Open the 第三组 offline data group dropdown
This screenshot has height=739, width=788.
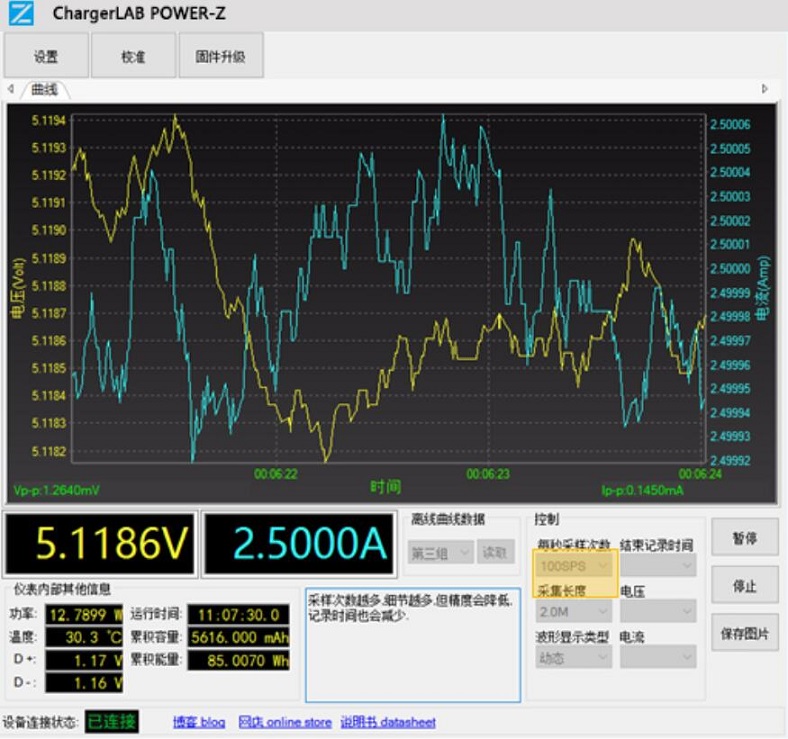pyautogui.click(x=440, y=552)
